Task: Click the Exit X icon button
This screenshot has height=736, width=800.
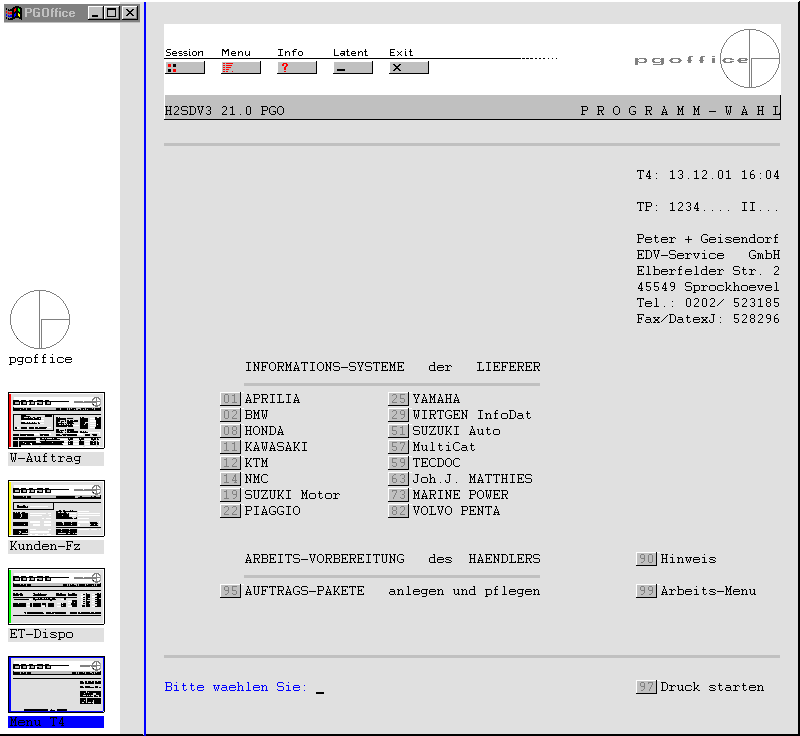Action: [x=408, y=68]
